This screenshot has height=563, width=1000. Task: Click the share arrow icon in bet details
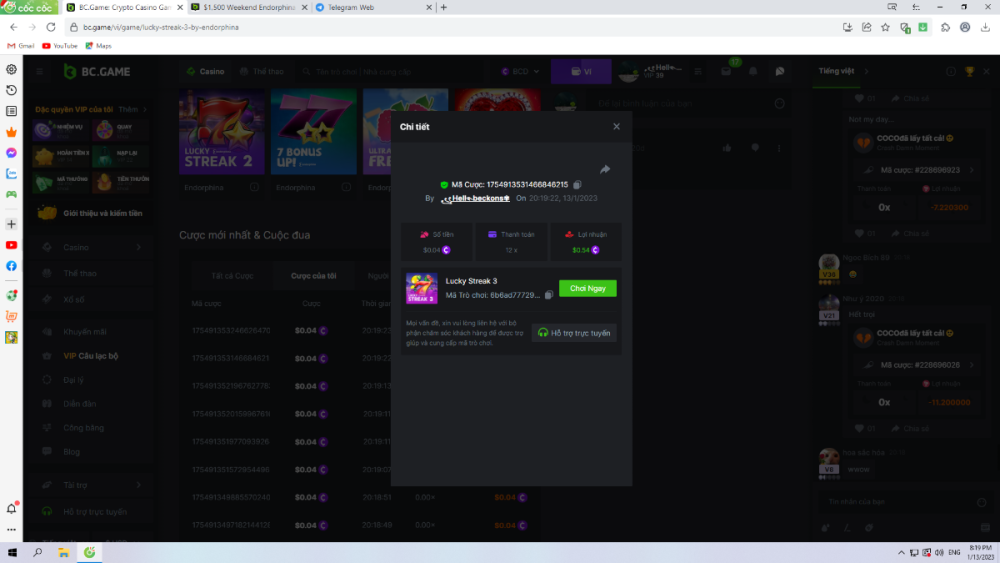pos(605,170)
